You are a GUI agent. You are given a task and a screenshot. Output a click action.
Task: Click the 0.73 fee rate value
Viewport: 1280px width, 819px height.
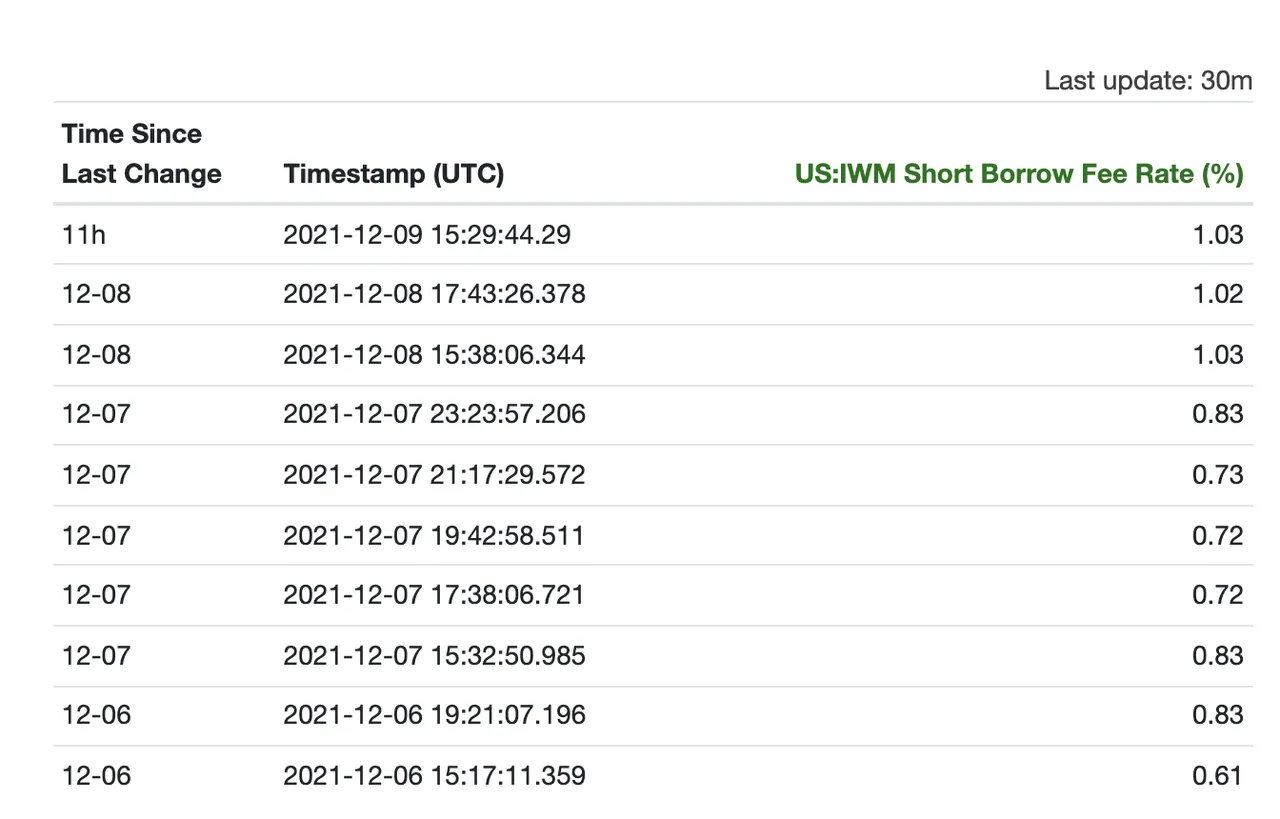1218,474
